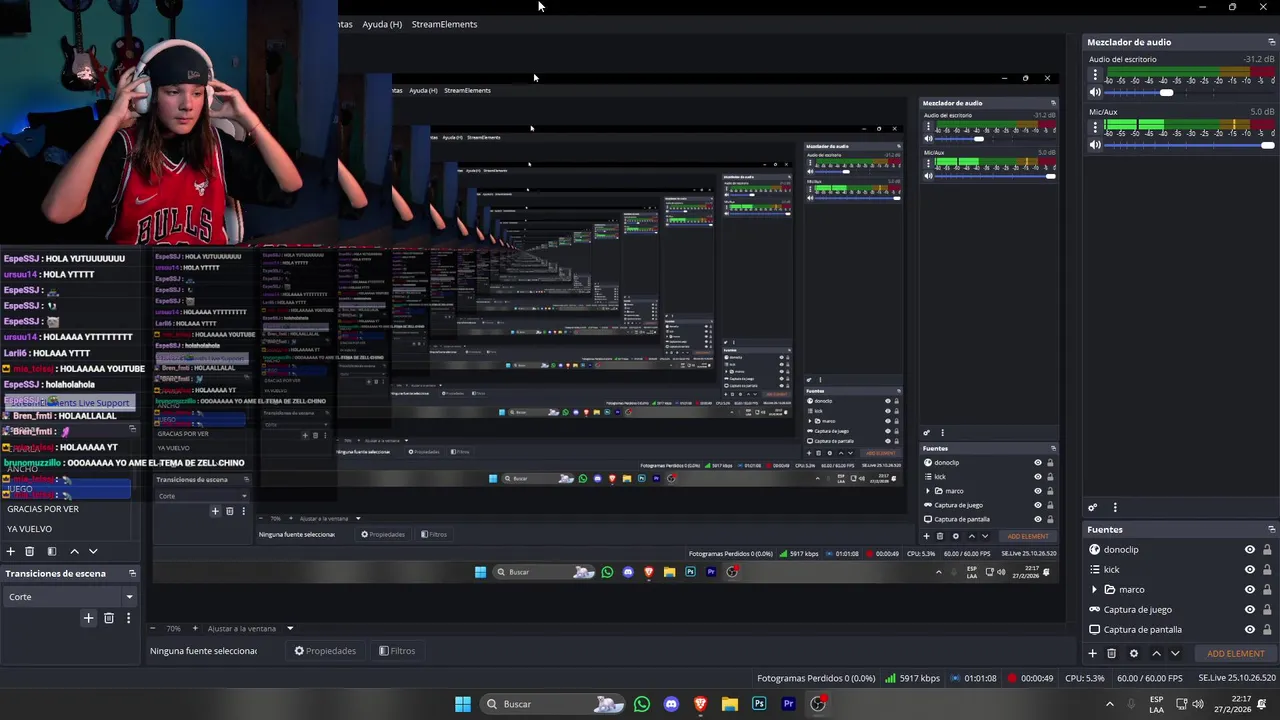Open Mic/Aux three-dot options in the main mixer
The width and height of the screenshot is (1280, 720).
[x=1095, y=128]
